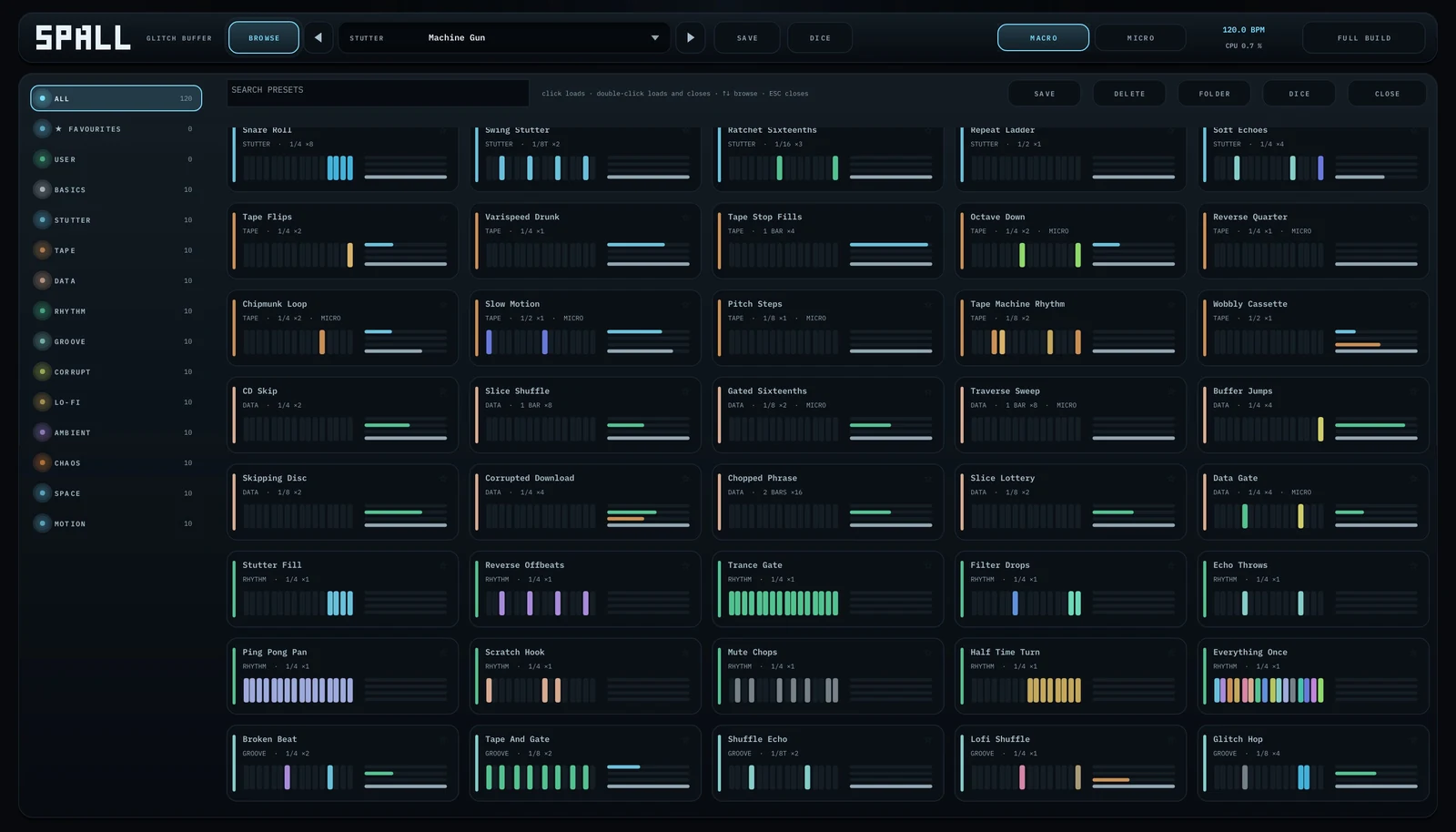Click the star icon in the Favourites row
The height and width of the screenshot is (832, 1456).
tap(59, 129)
